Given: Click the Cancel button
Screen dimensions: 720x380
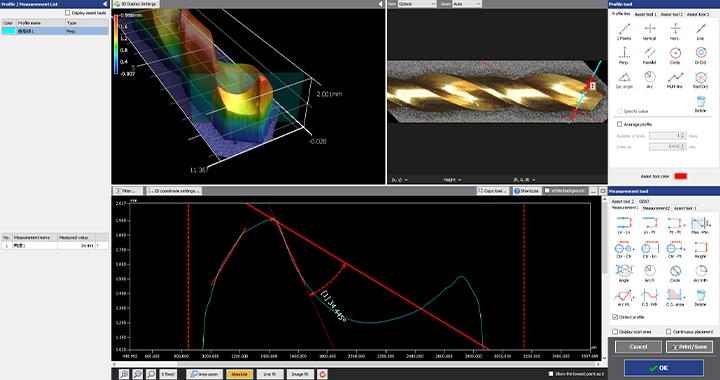Looking at the screenshot, I should tap(638, 347).
